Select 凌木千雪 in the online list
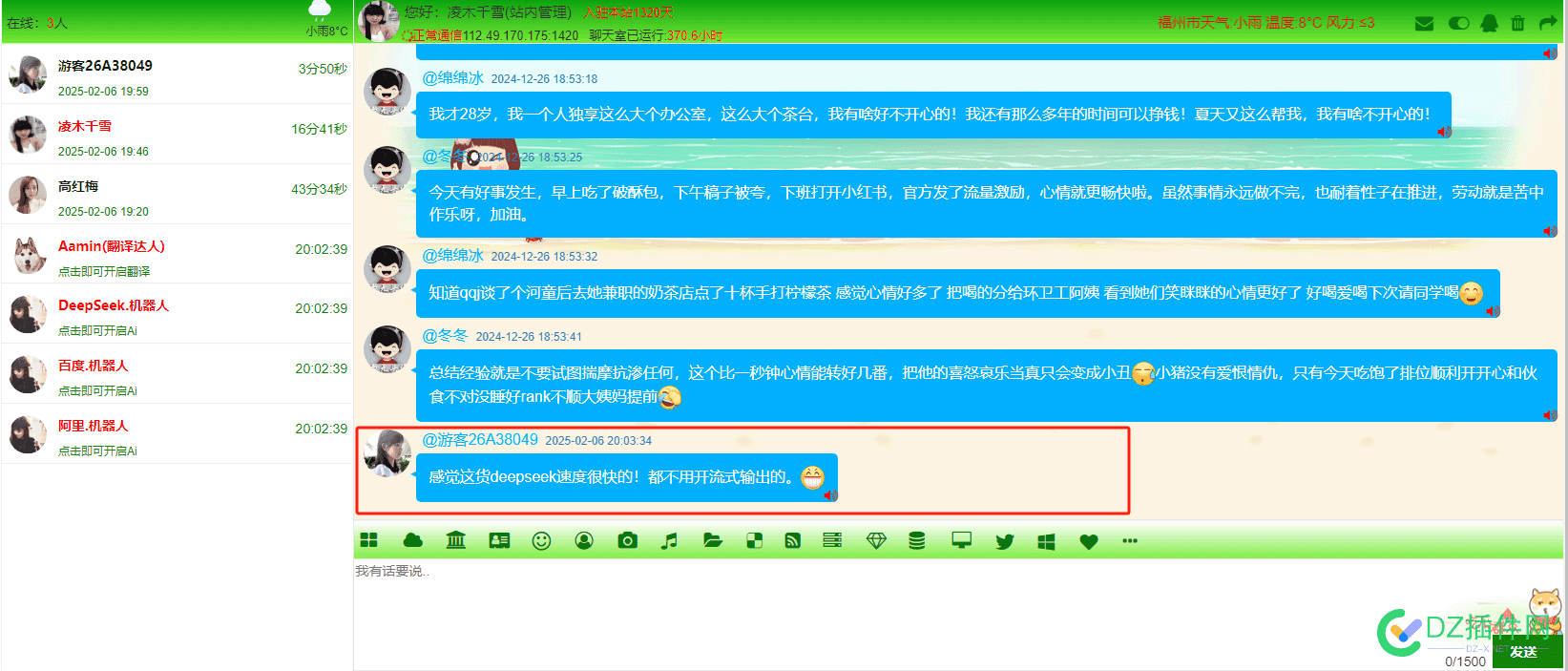 (x=178, y=135)
